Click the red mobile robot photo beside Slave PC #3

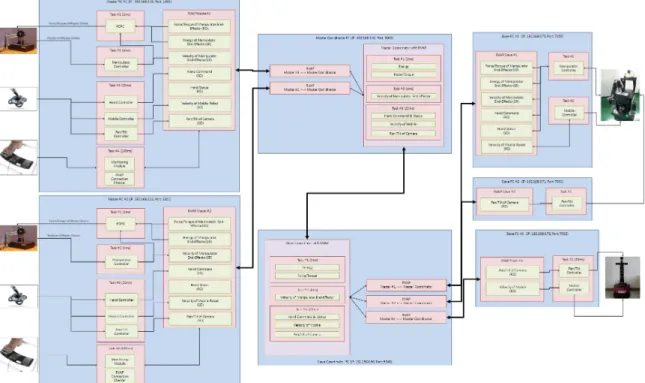pyautogui.click(x=622, y=277)
